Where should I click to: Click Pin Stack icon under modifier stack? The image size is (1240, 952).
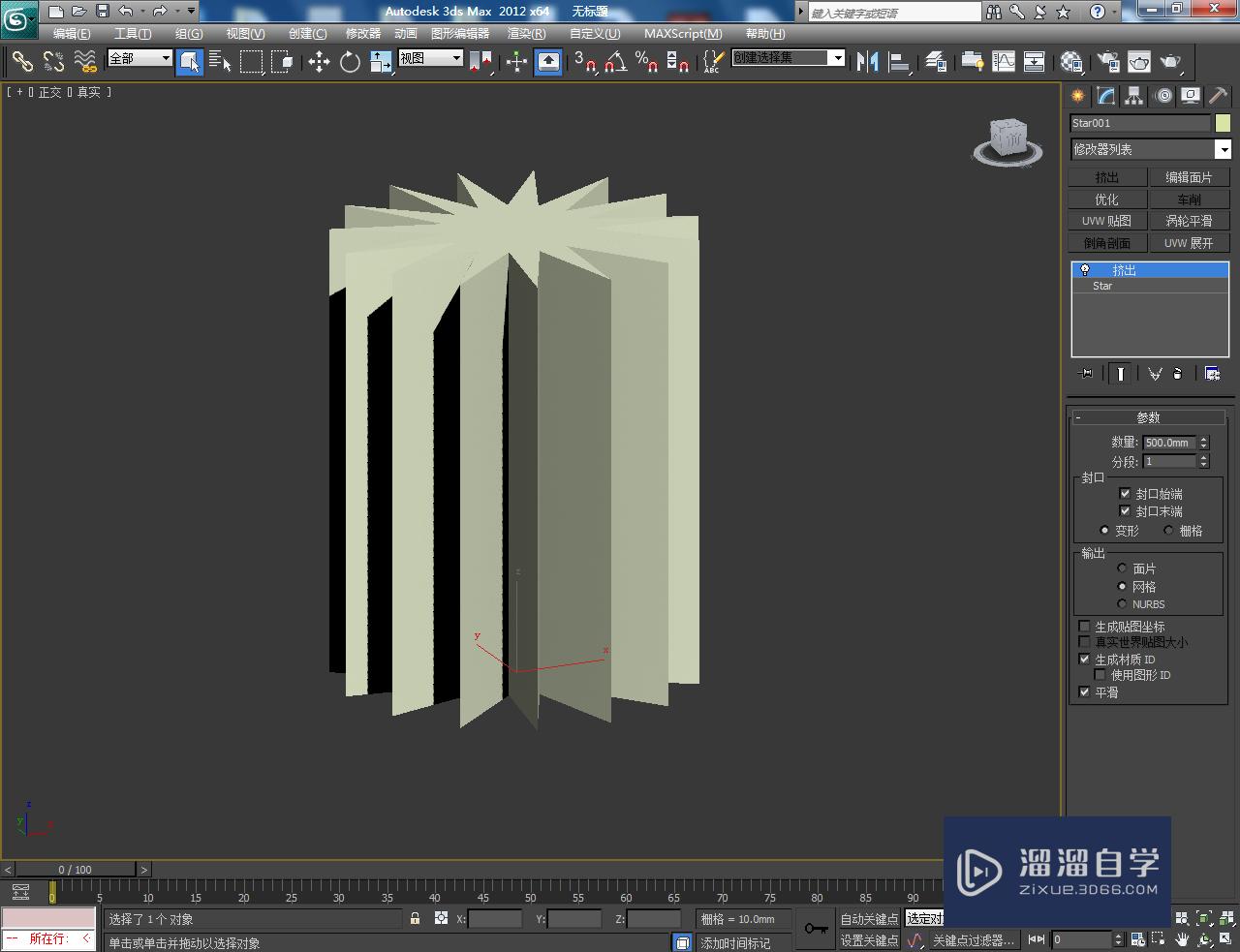(x=1086, y=373)
